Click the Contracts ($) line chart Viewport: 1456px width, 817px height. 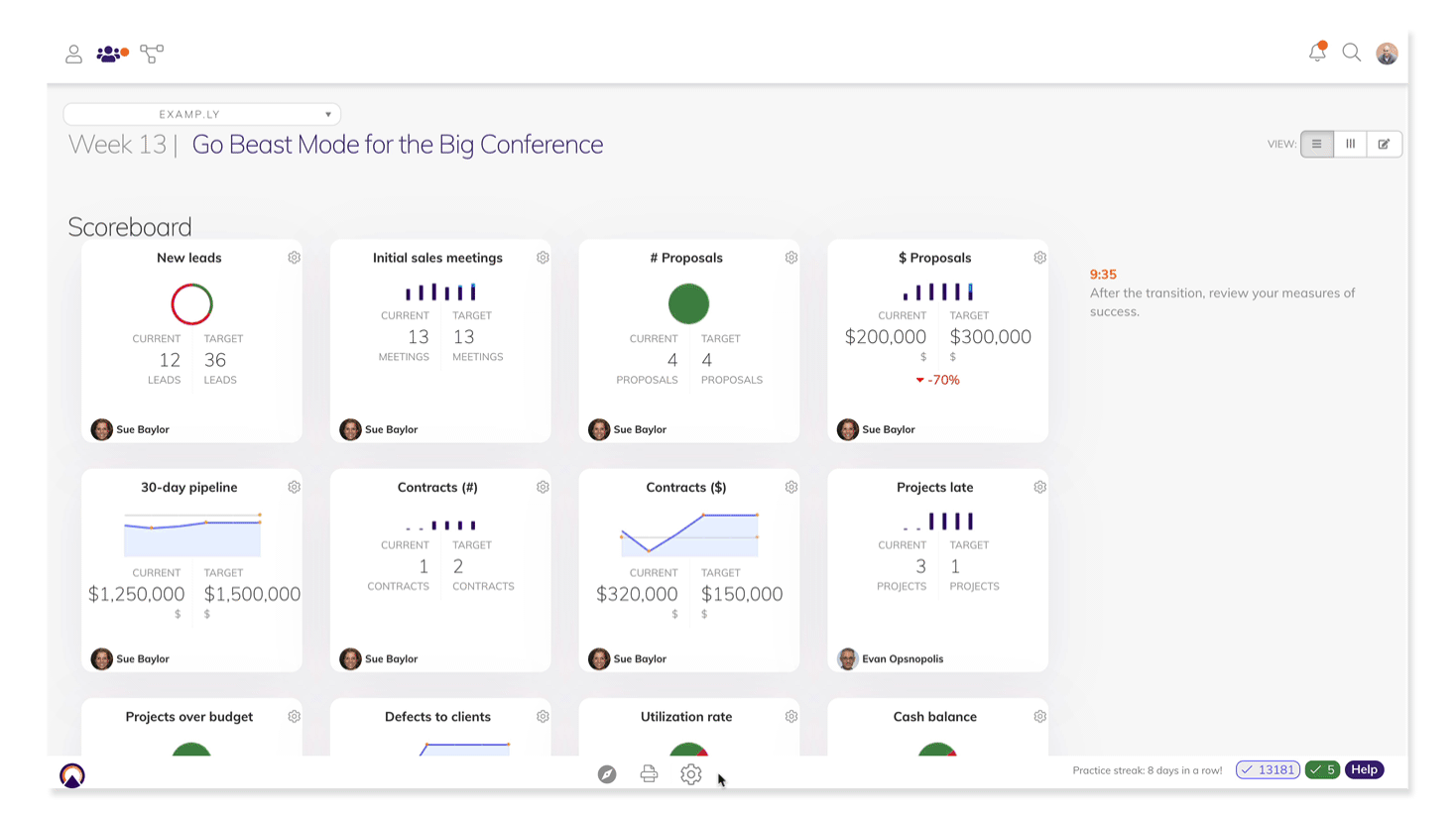(689, 534)
